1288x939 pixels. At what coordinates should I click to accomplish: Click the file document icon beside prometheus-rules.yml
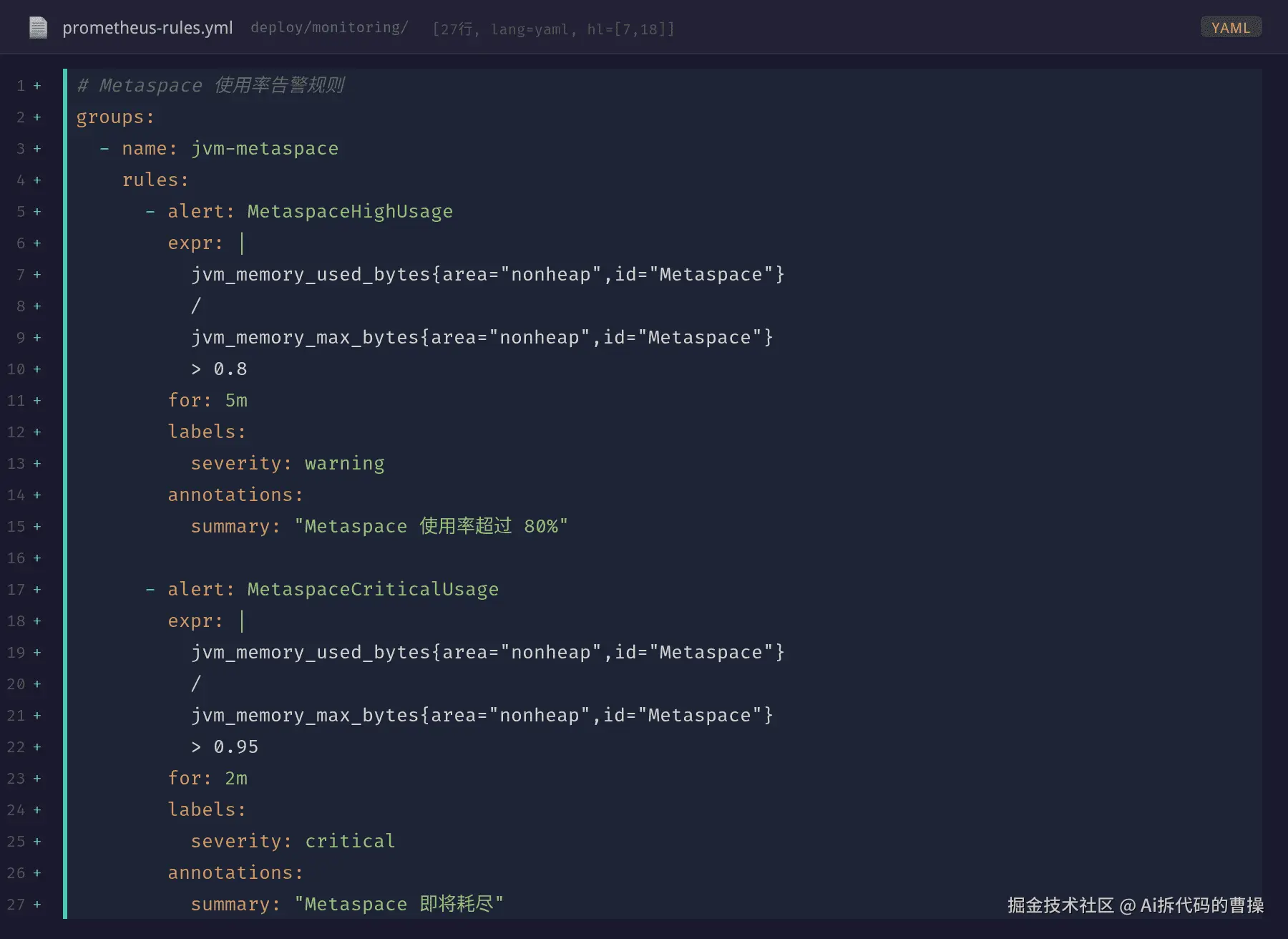[x=38, y=28]
